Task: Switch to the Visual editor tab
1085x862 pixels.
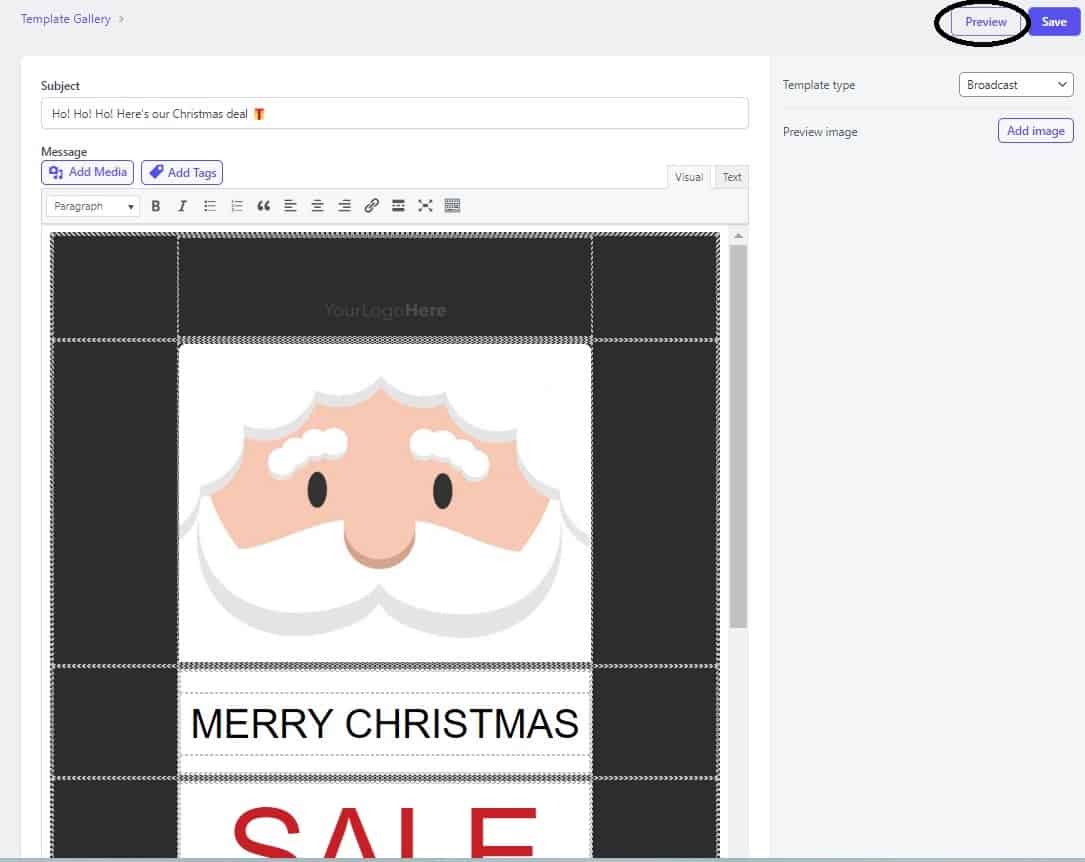Action: pos(689,177)
